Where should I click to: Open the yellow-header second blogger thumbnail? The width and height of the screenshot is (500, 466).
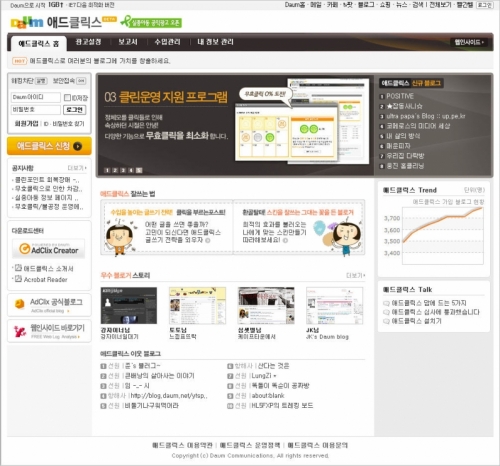tap(197, 305)
